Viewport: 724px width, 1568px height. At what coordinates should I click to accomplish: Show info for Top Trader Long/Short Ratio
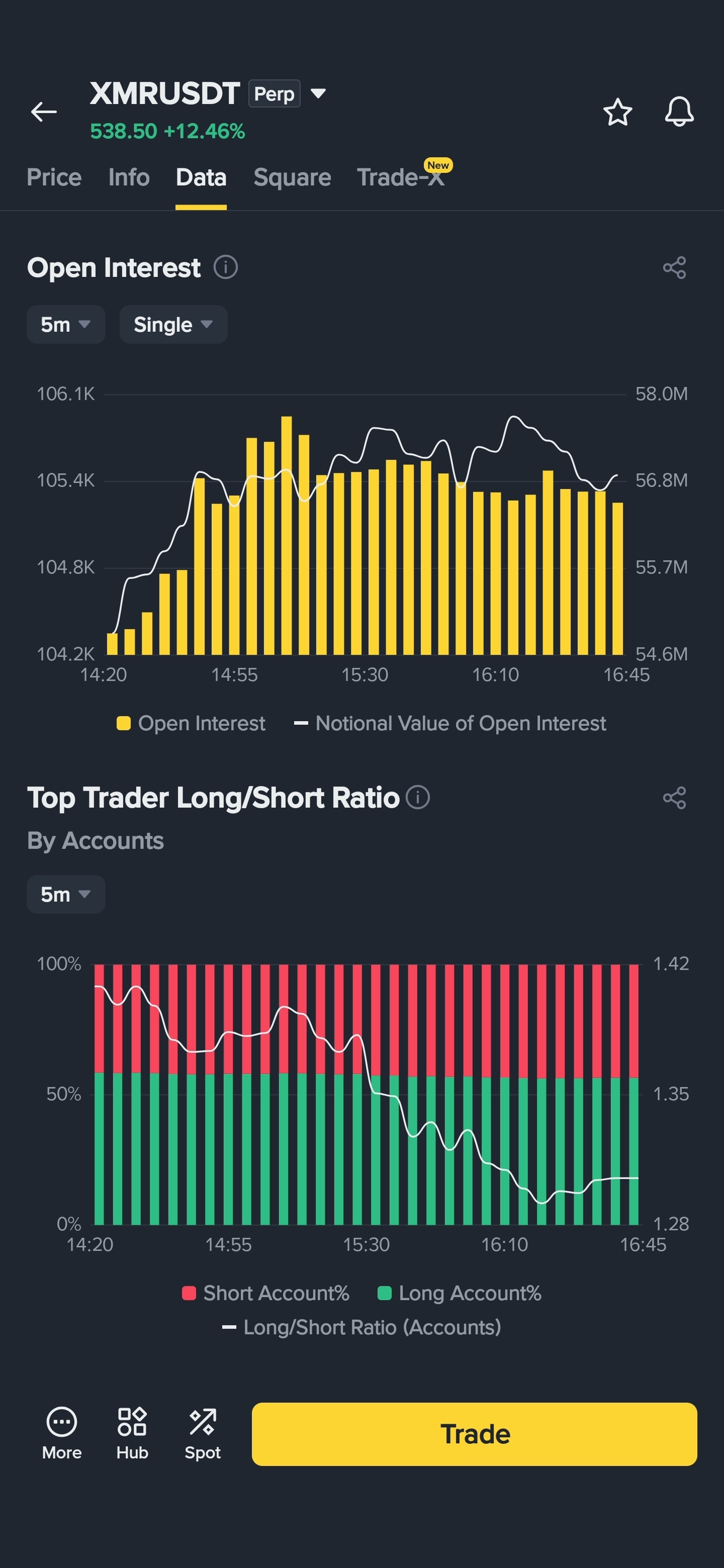(418, 797)
